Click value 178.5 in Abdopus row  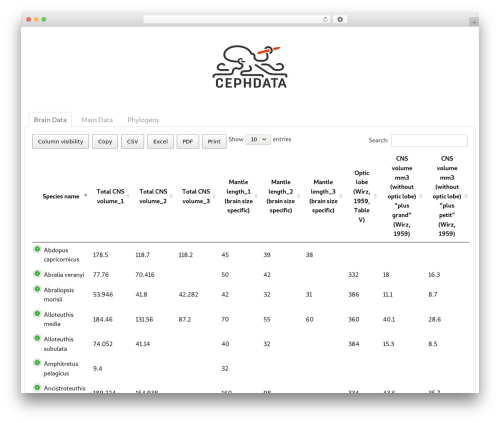[x=100, y=255]
